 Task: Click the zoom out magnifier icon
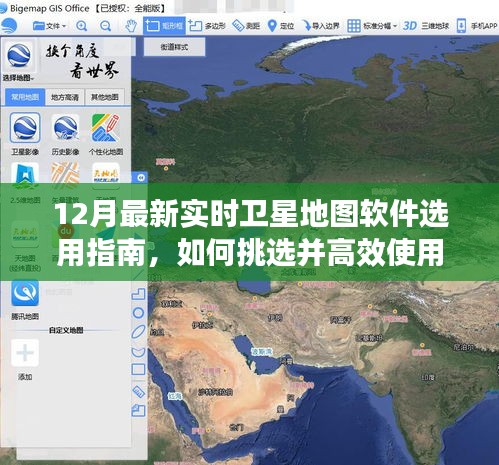pyautogui.click(x=106, y=26)
